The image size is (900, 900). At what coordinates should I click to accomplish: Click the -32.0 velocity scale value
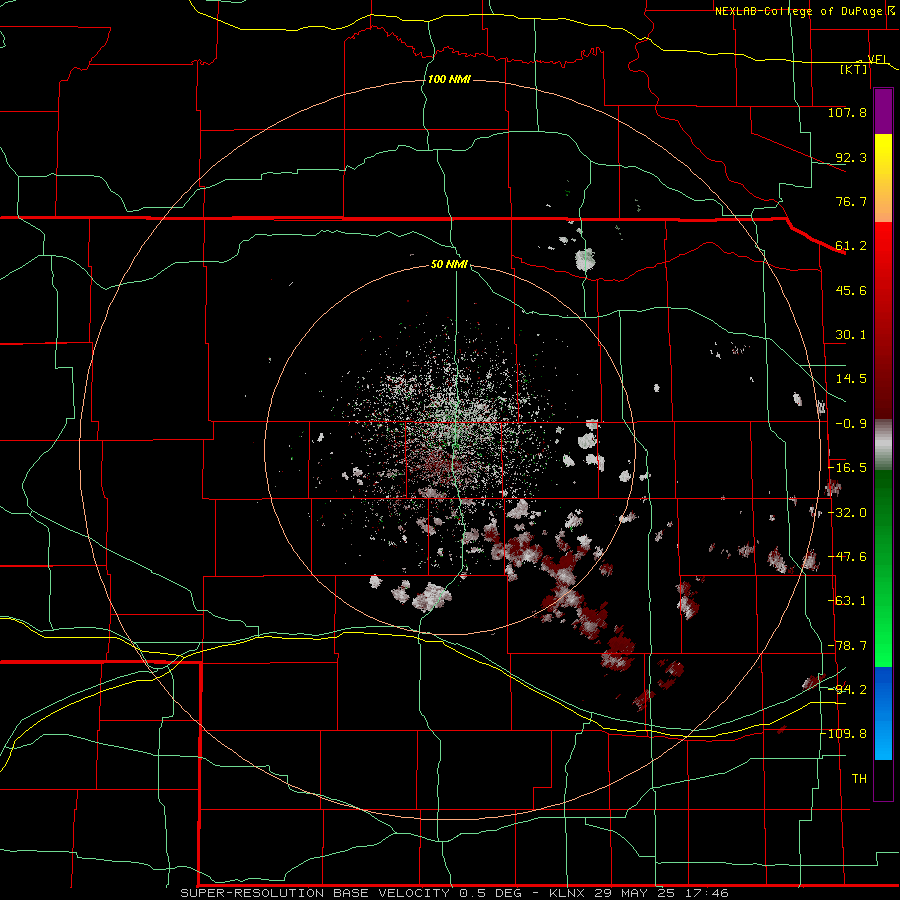point(847,513)
